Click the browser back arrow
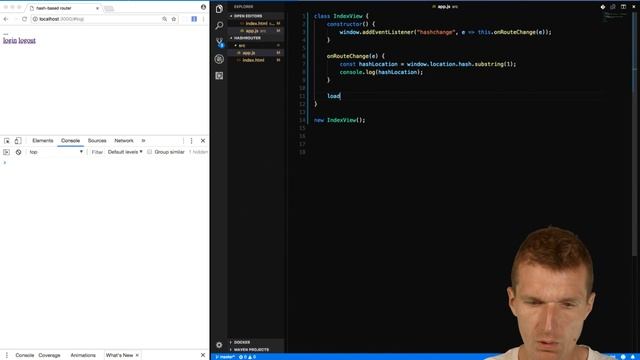Image resolution: width=640 pixels, height=360 pixels. pyautogui.click(x=6, y=19)
